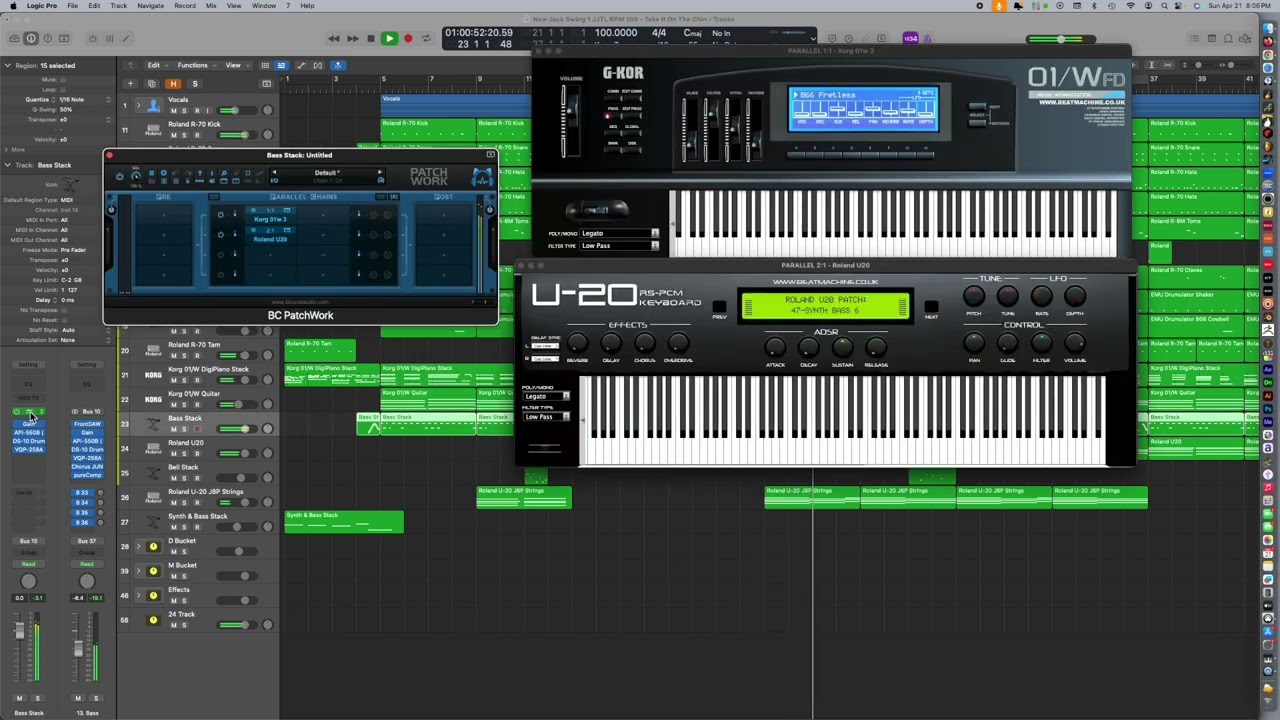The image size is (1280, 720).
Task: Click the Blue Cat logo in Patchwork
Action: click(x=482, y=177)
